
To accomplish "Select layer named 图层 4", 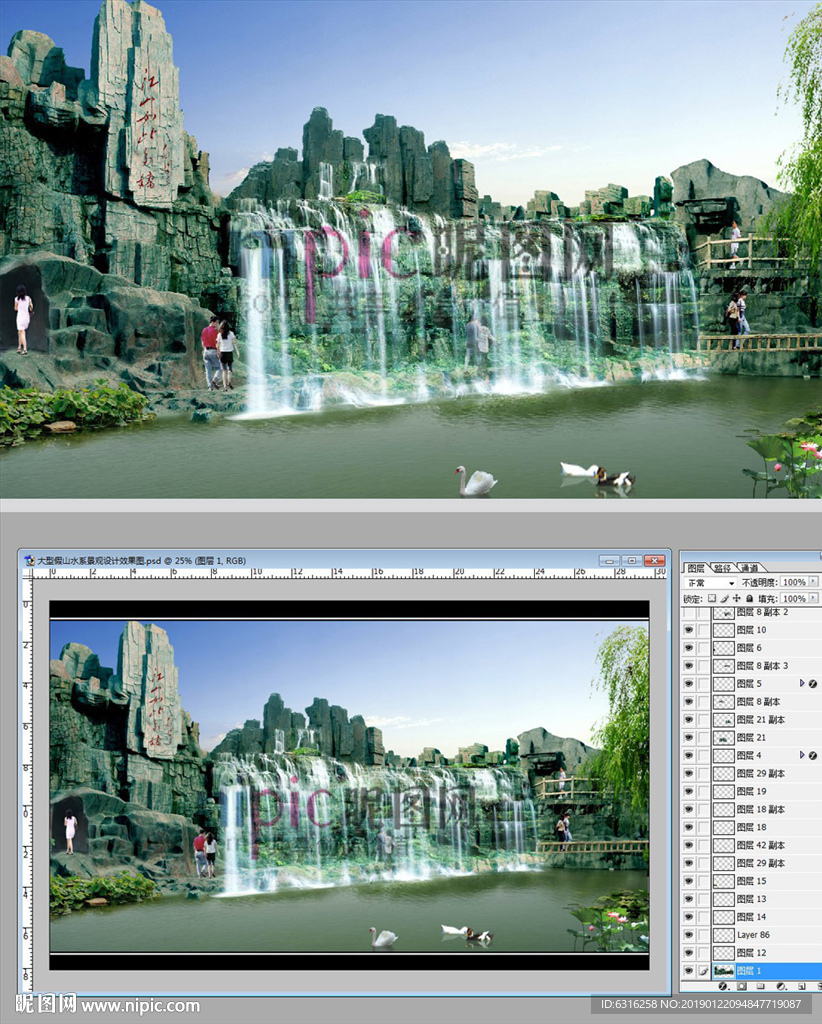I will 749,756.
